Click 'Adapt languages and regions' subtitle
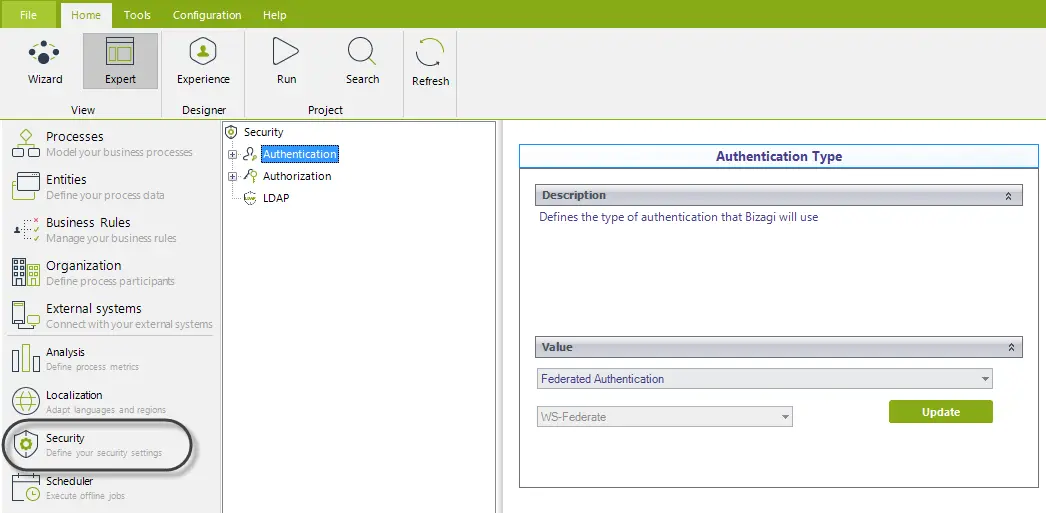This screenshot has width=1046, height=513. click(106, 410)
